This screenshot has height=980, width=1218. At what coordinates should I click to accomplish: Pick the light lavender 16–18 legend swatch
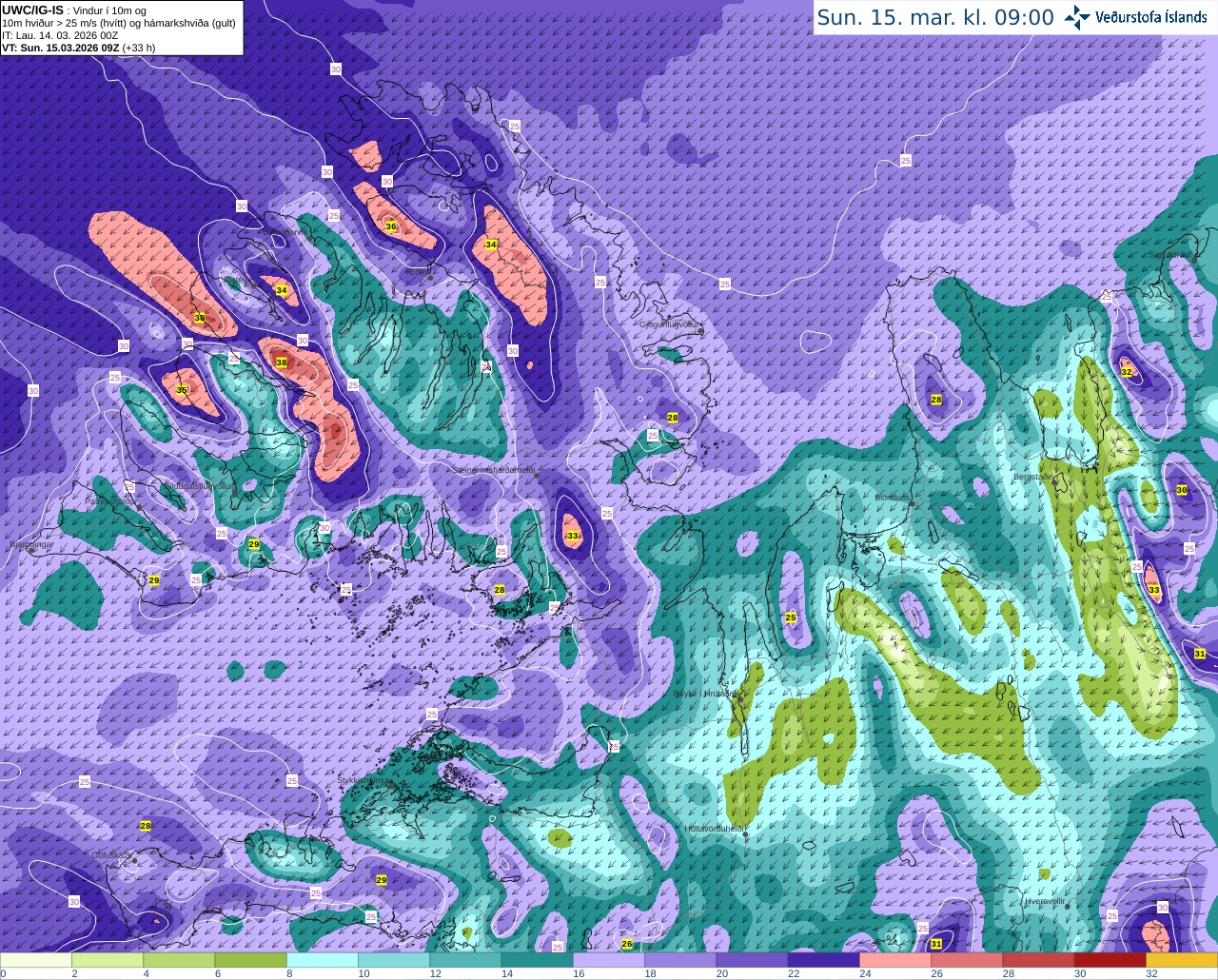point(609,960)
